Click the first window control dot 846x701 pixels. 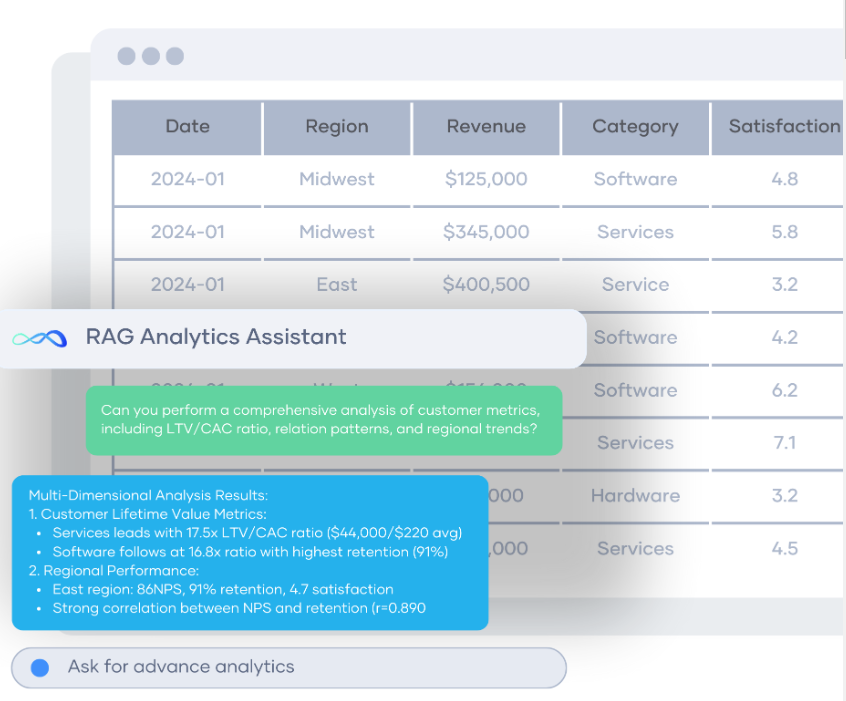(126, 56)
